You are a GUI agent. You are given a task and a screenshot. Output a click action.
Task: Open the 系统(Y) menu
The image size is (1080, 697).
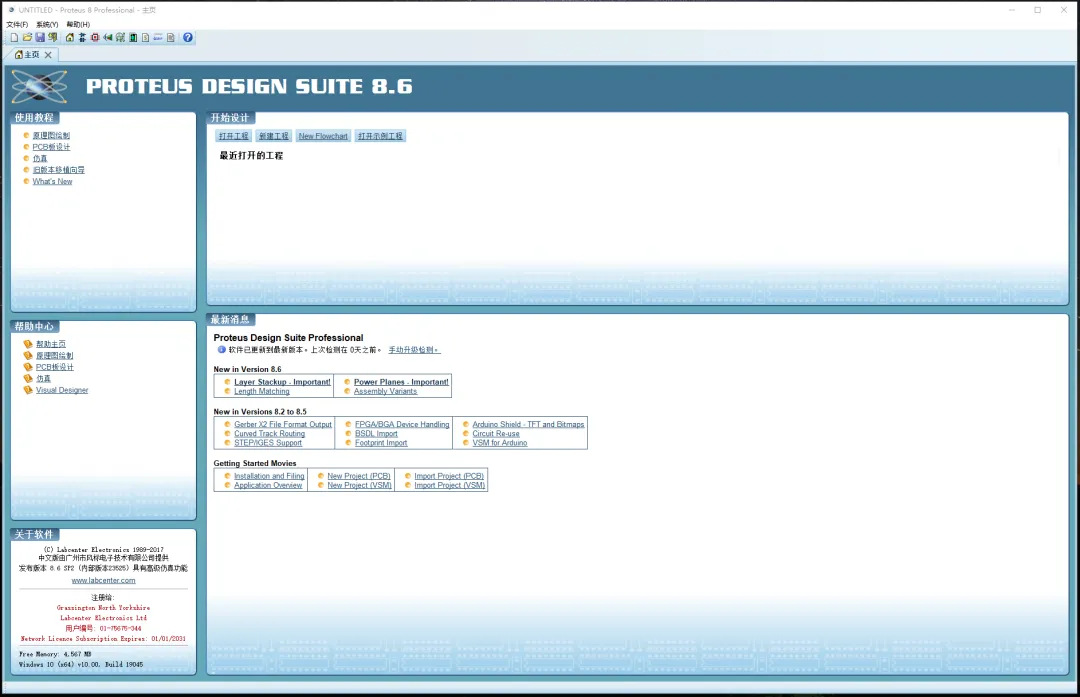coord(48,24)
